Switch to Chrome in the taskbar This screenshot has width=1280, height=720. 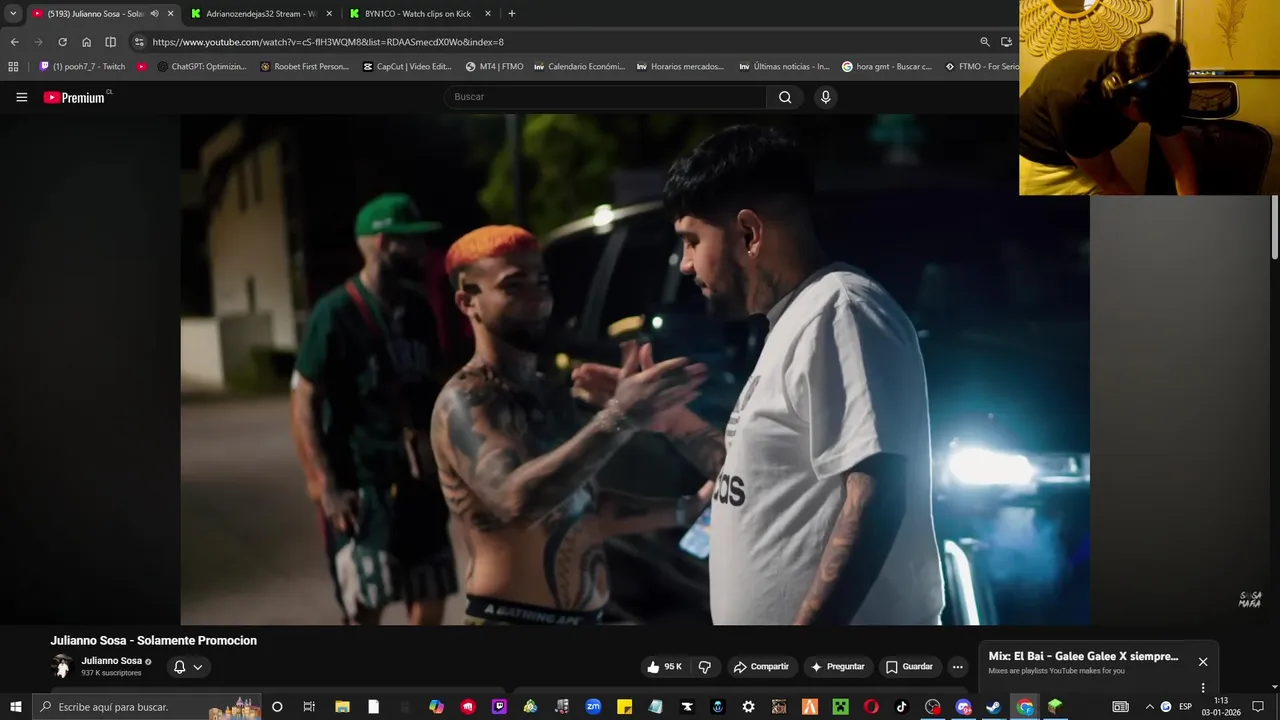pos(1025,707)
